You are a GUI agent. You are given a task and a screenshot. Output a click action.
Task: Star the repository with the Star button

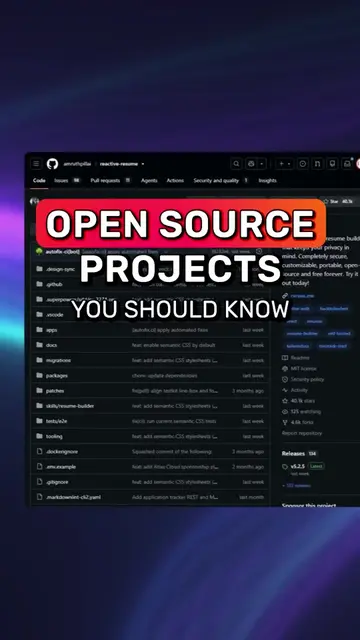point(338,201)
